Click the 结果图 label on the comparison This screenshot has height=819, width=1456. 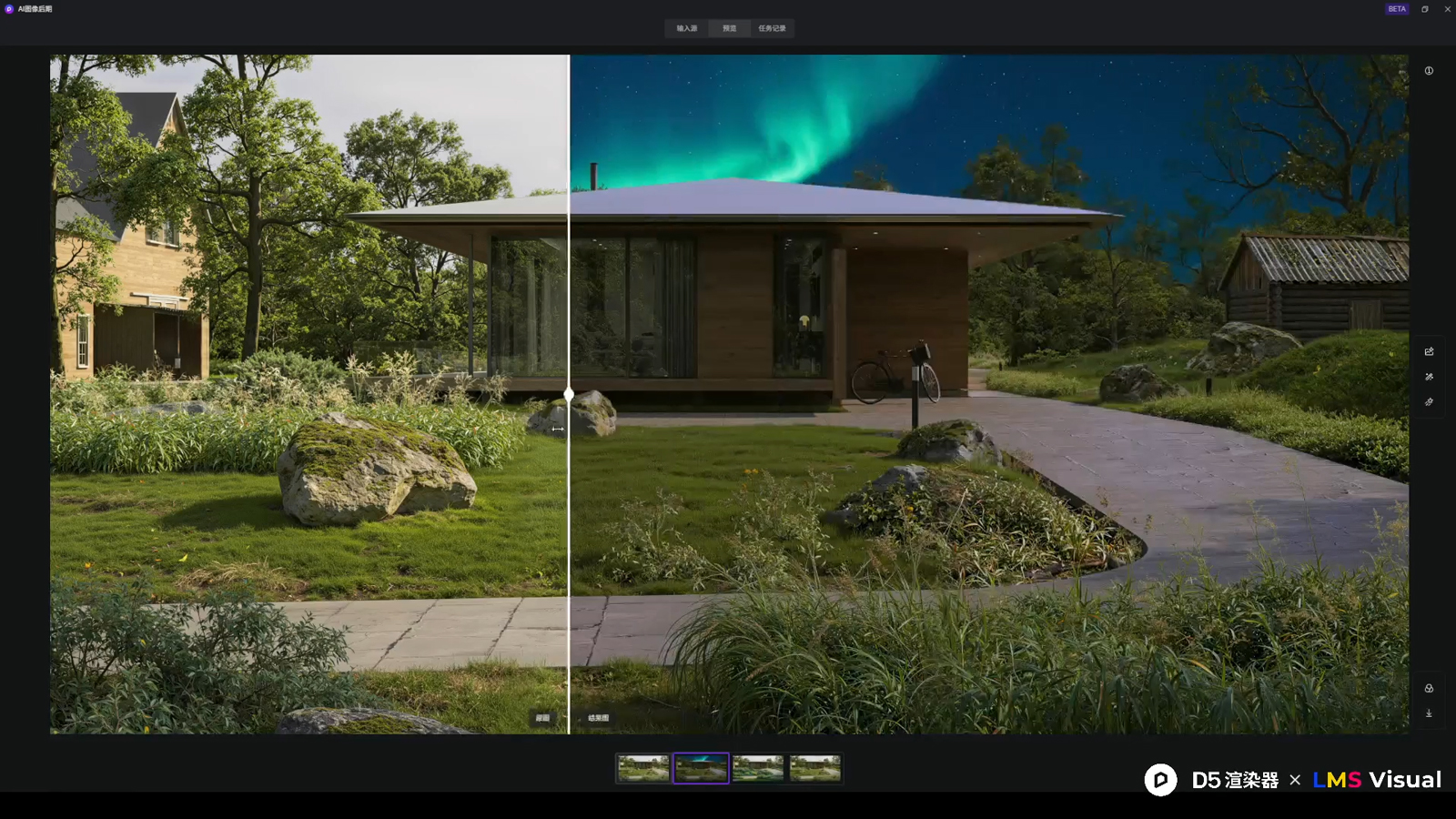click(598, 718)
